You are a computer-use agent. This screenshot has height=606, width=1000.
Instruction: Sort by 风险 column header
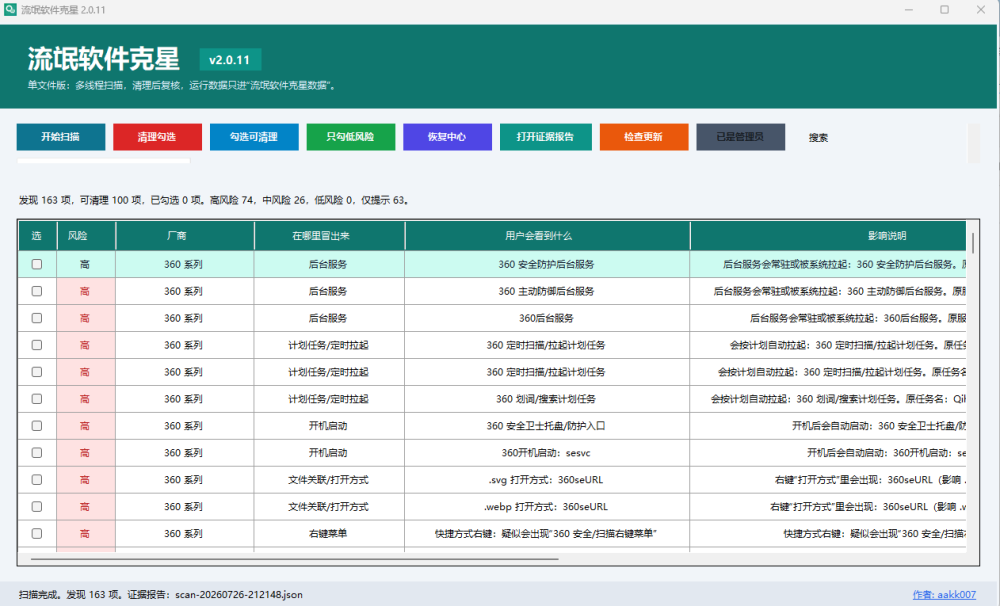coord(86,236)
